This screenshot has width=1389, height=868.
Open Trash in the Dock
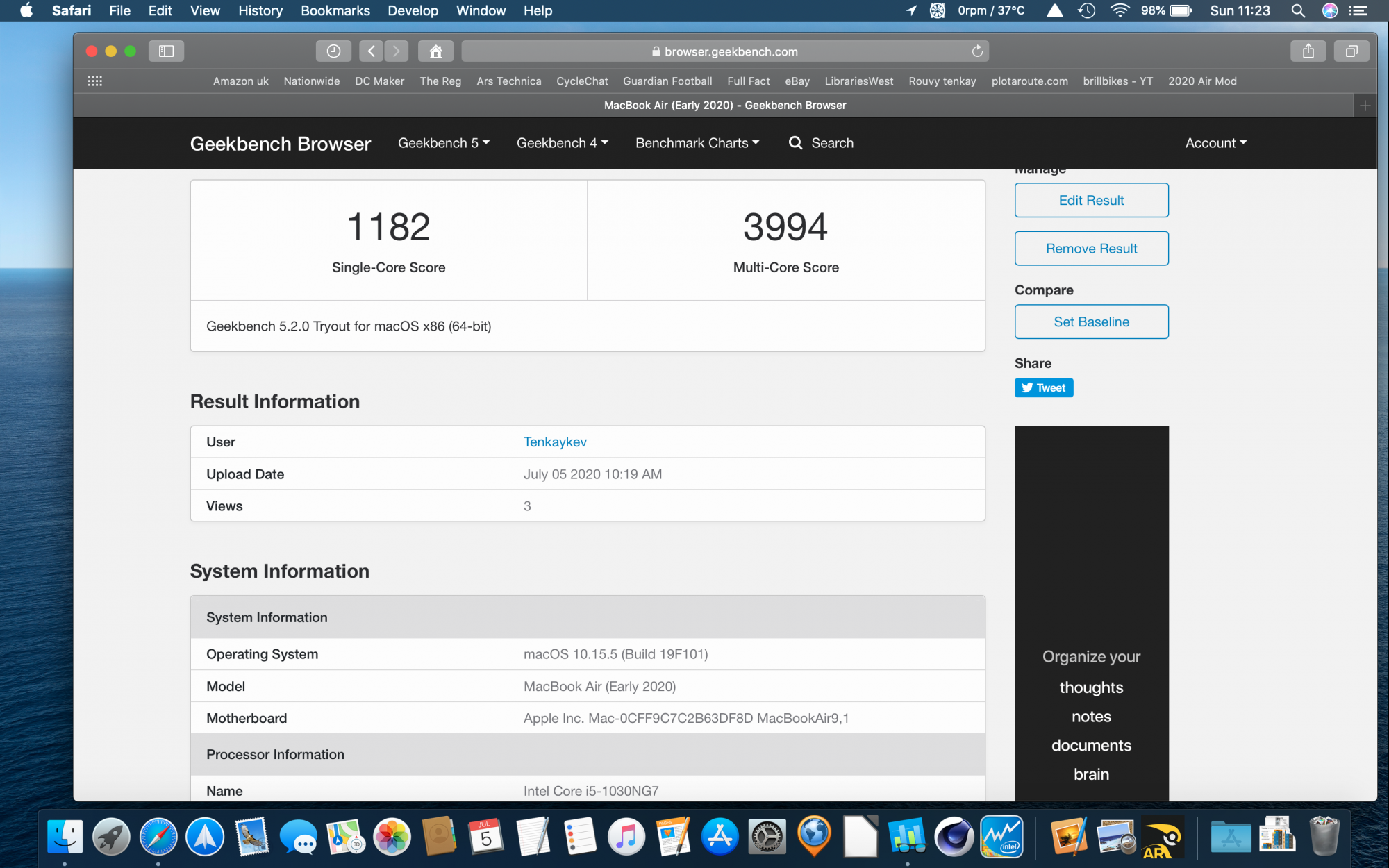(x=1324, y=836)
